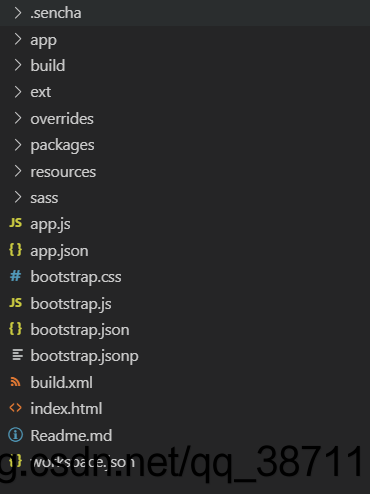Viewport: 370px width, 494px height.
Task: Click the braces icon beside app.json
Action: pyautogui.click(x=15, y=250)
